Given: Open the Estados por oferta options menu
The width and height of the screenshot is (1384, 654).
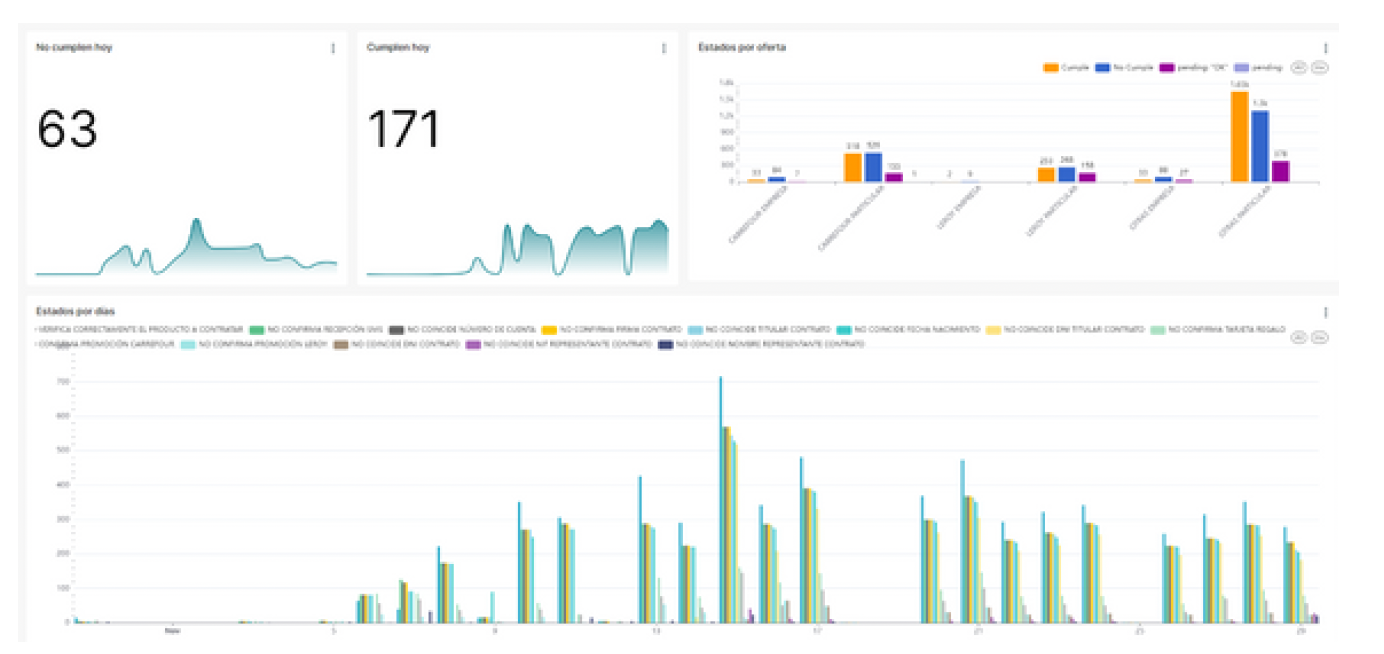Looking at the screenshot, I should [x=1326, y=48].
